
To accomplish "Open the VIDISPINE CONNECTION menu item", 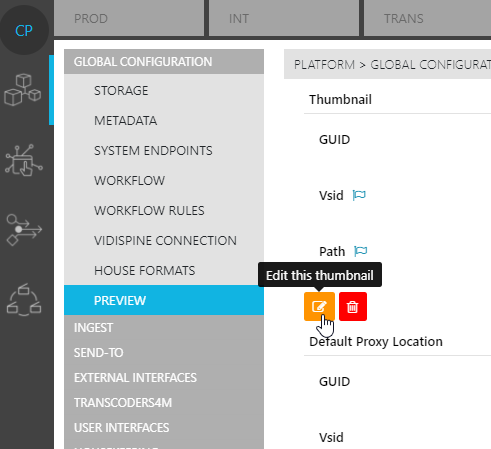I will pyautogui.click(x=164, y=241).
